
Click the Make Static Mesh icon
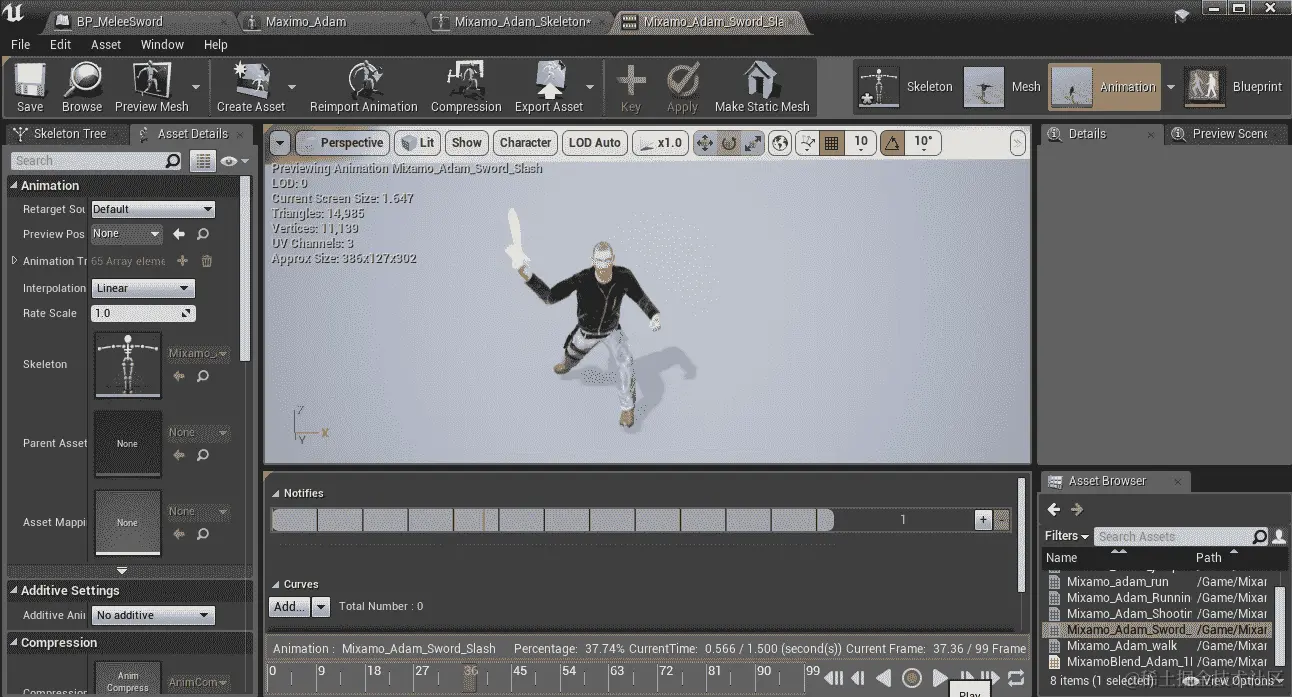pyautogui.click(x=761, y=87)
